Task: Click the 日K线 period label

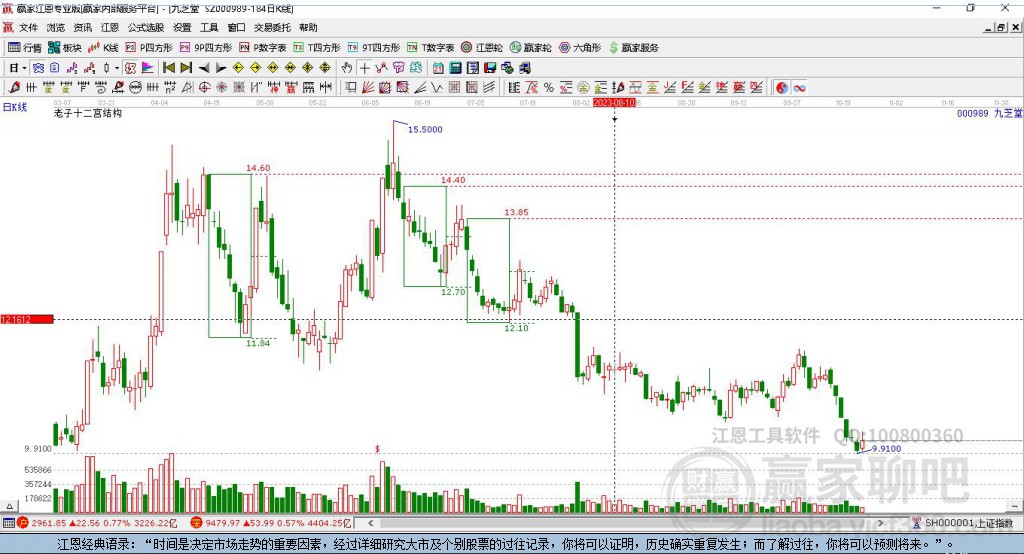Action: coord(15,108)
